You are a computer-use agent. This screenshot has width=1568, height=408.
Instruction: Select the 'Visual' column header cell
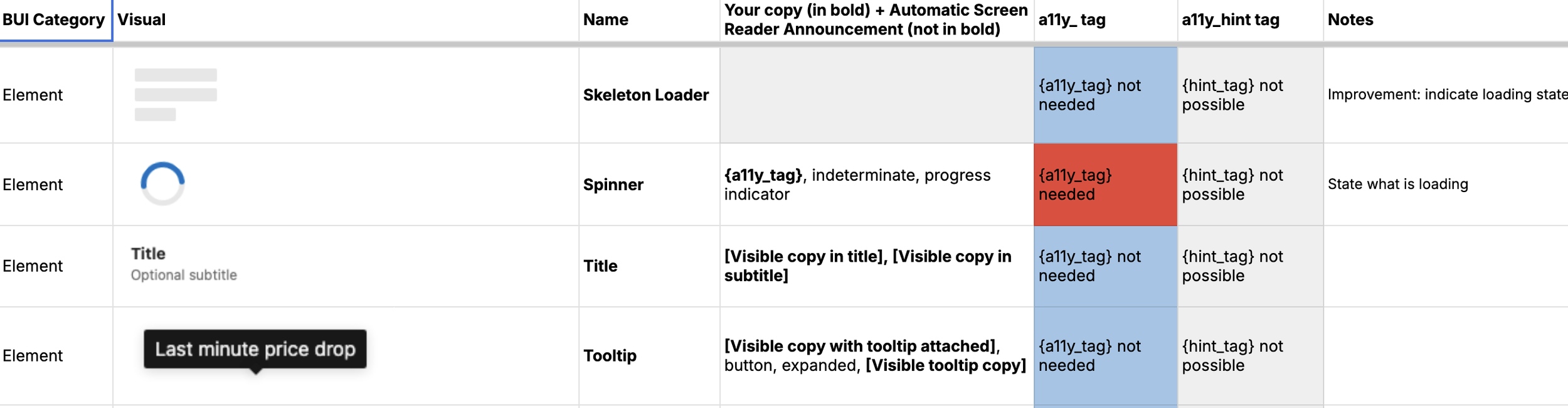(x=345, y=20)
